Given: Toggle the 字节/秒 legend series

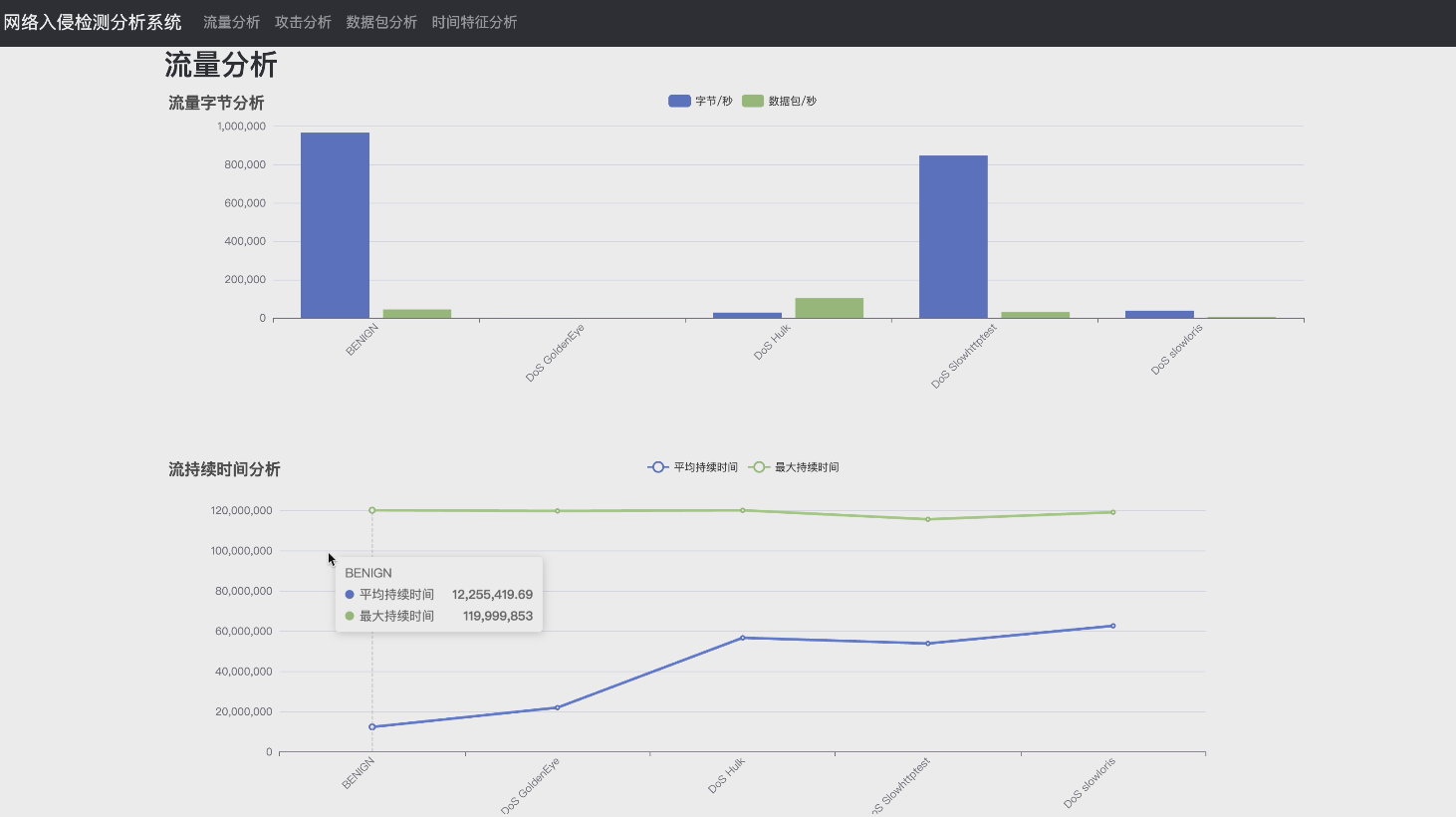Looking at the screenshot, I should click(x=700, y=101).
